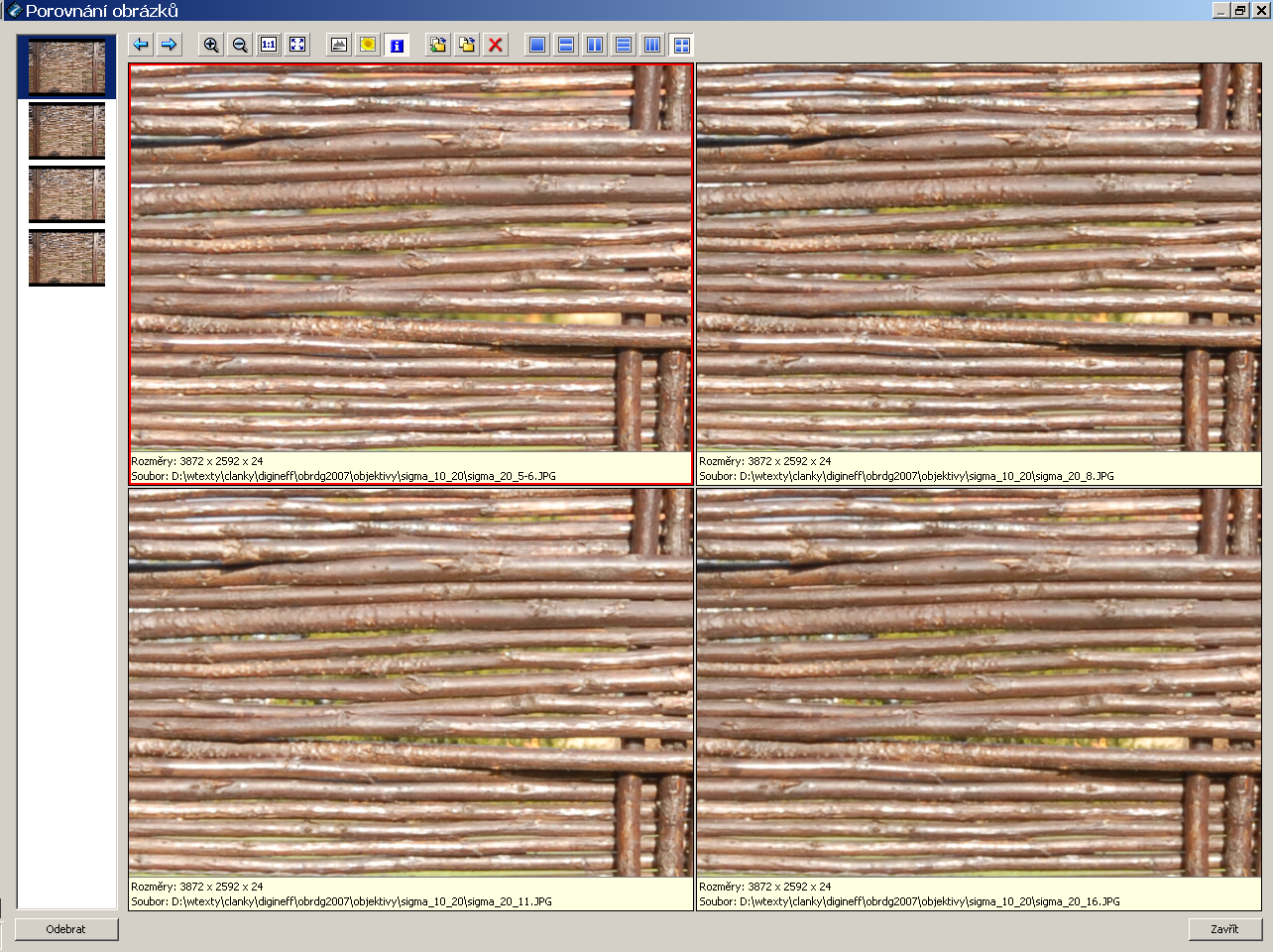Select the second thumbnail in the sidebar

(66, 131)
